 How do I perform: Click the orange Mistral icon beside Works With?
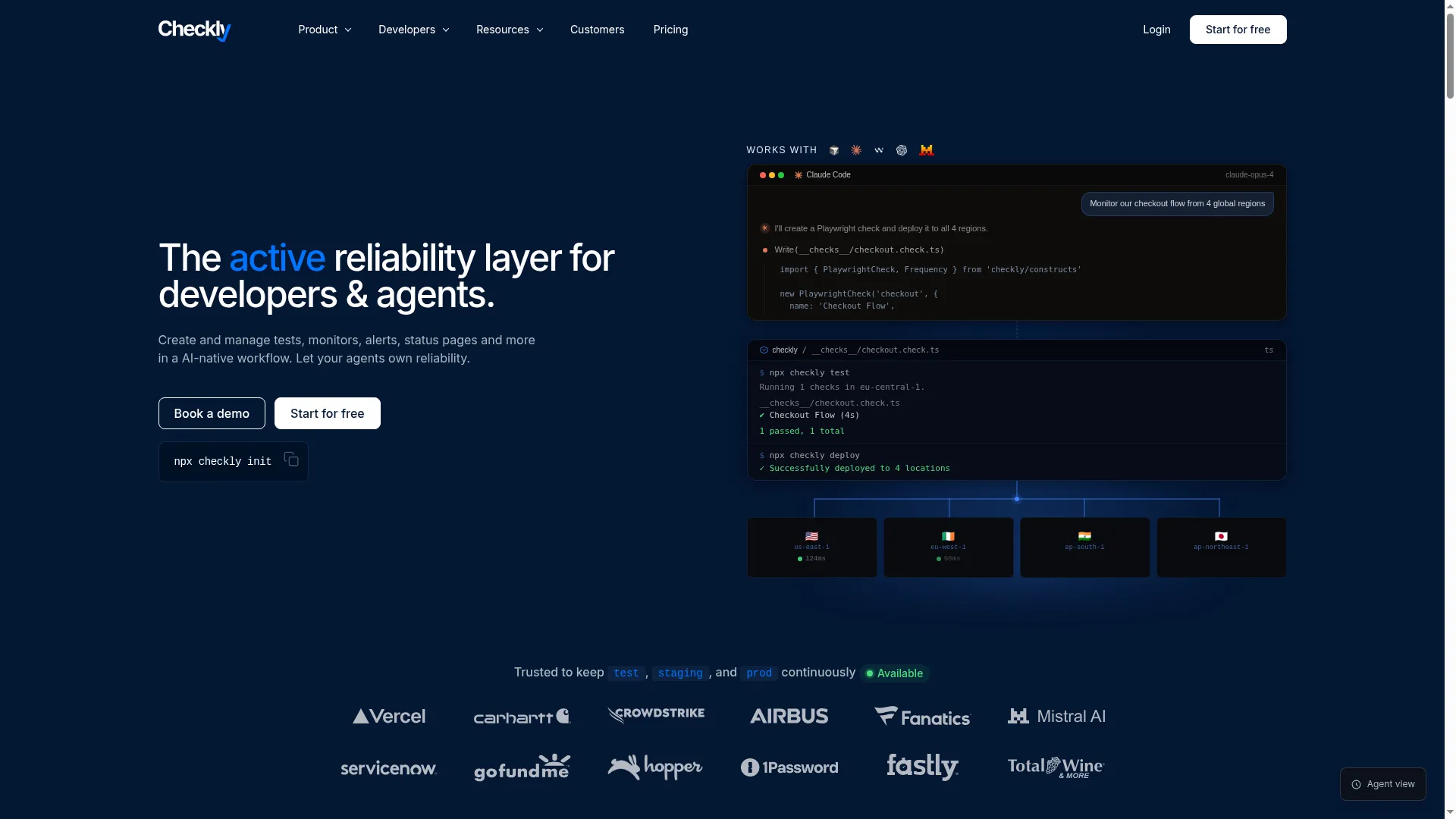(926, 150)
